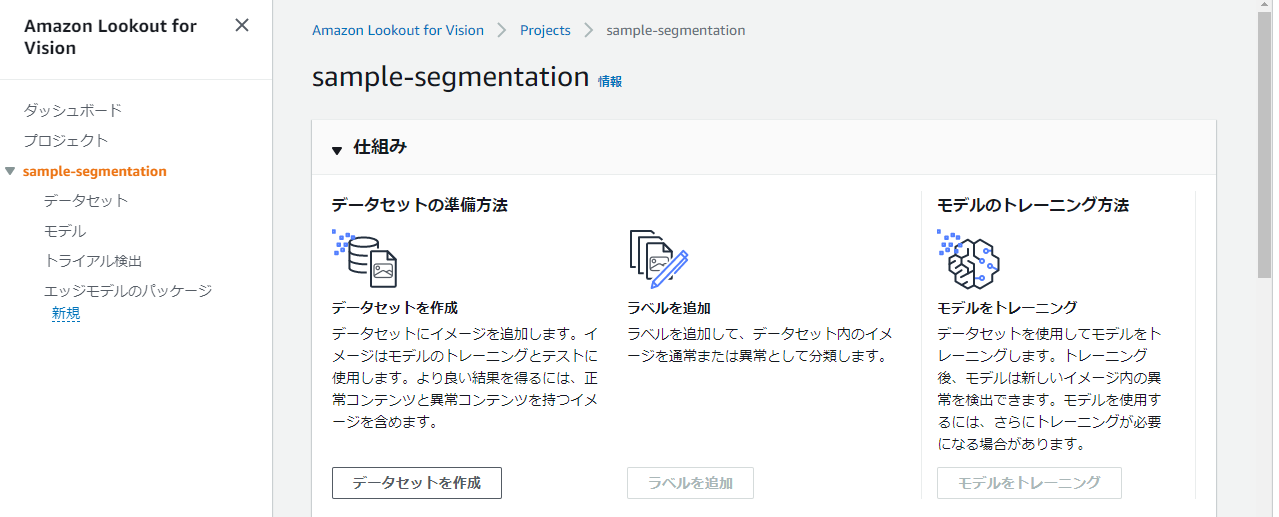Close the Amazon Lookout for Vision sidebar
The width and height of the screenshot is (1279, 517).
[x=242, y=25]
